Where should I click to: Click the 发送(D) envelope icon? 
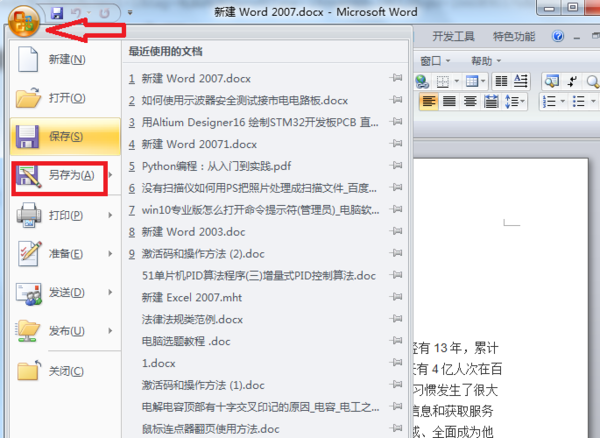point(29,293)
